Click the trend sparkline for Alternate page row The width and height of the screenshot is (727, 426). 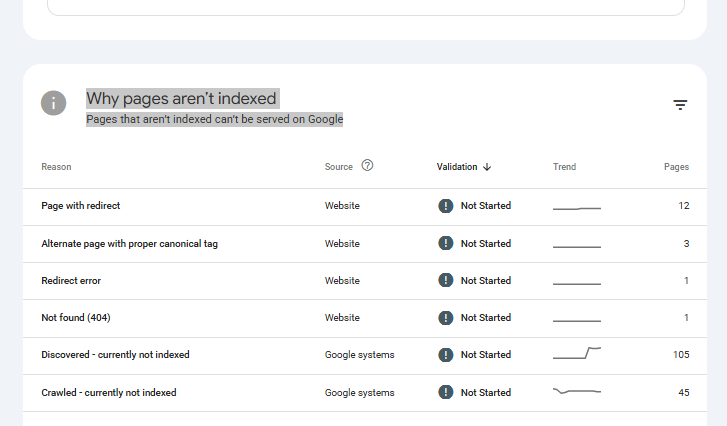(577, 247)
